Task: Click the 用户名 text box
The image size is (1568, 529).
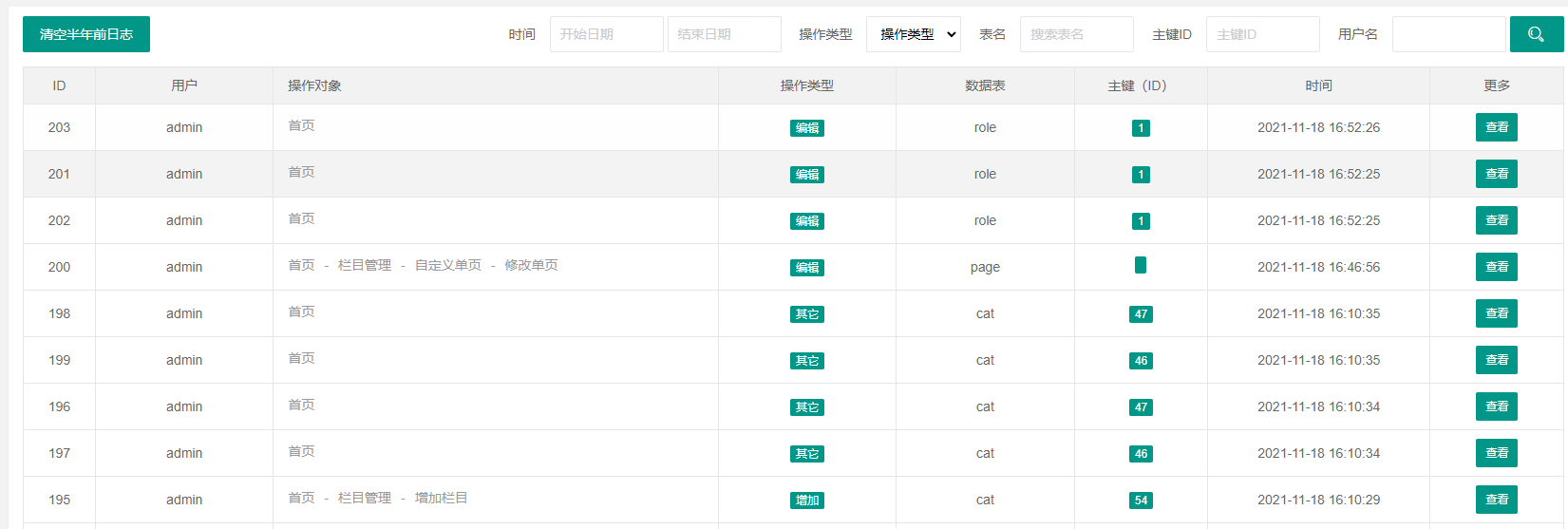Action: [x=1449, y=34]
